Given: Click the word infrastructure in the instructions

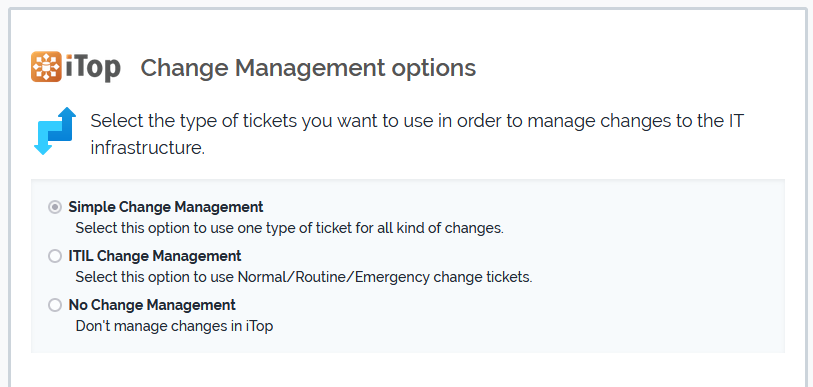Looking at the screenshot, I should [148, 148].
